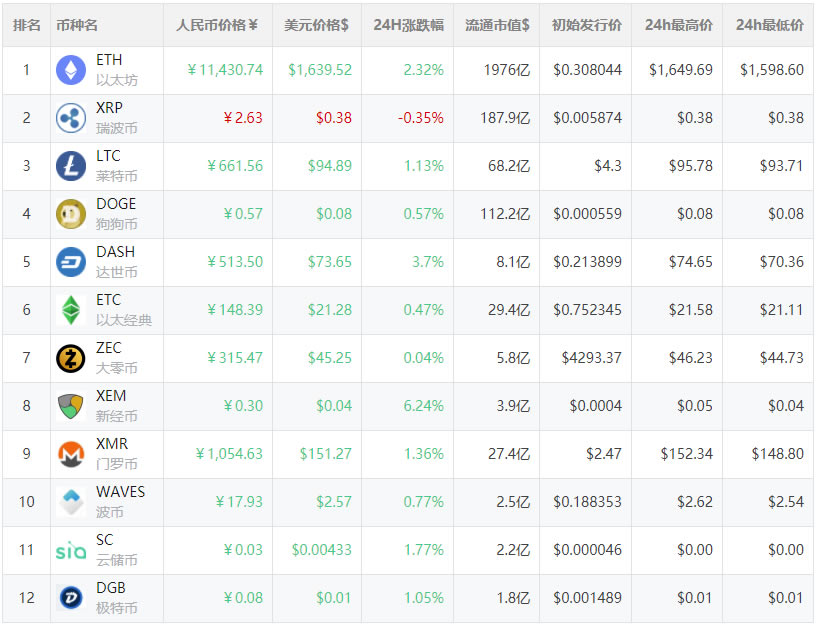Click the $95.78 LTC 24h high
This screenshot has height=626, width=817.
691,166
